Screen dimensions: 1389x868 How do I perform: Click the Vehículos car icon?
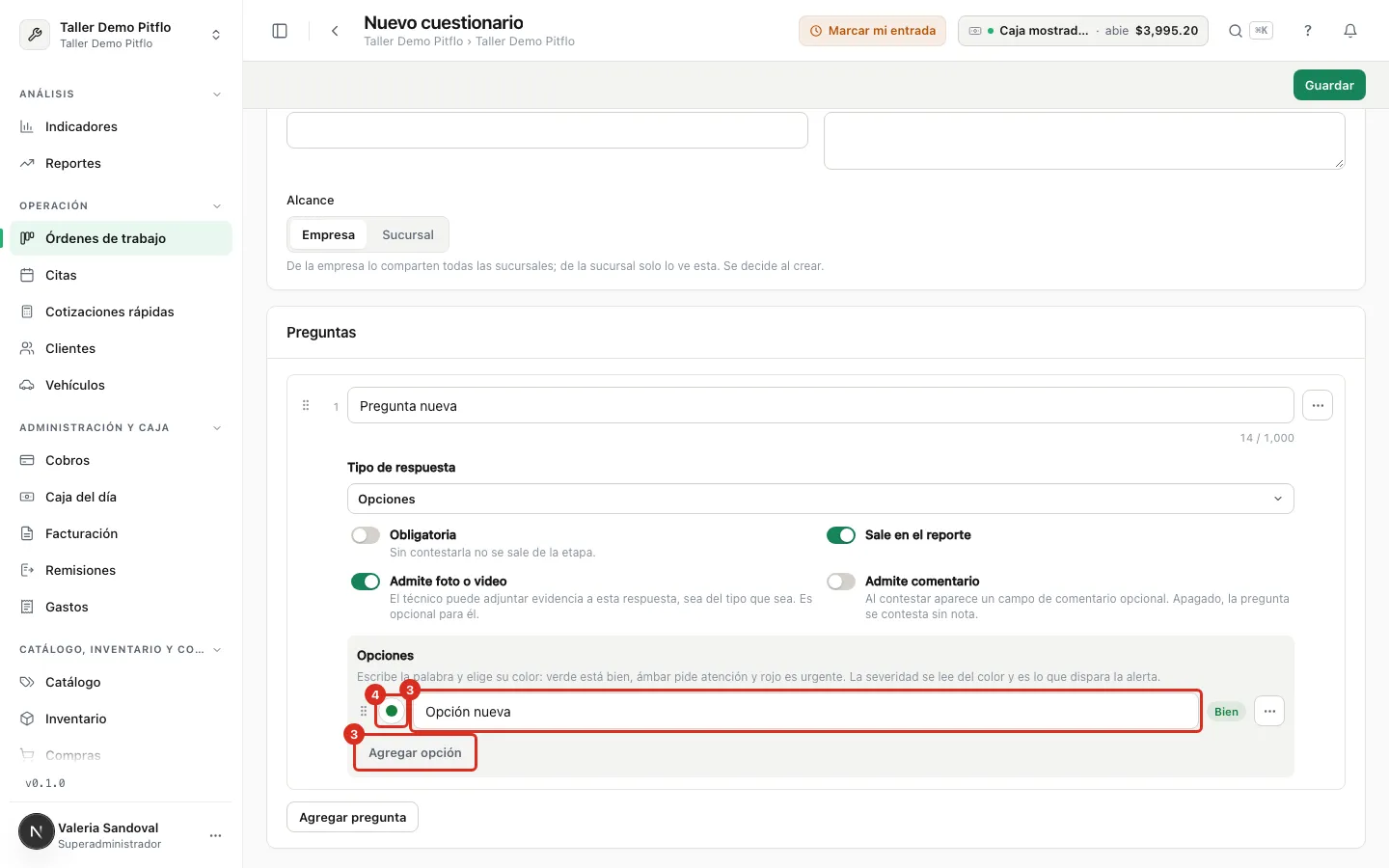click(27, 385)
